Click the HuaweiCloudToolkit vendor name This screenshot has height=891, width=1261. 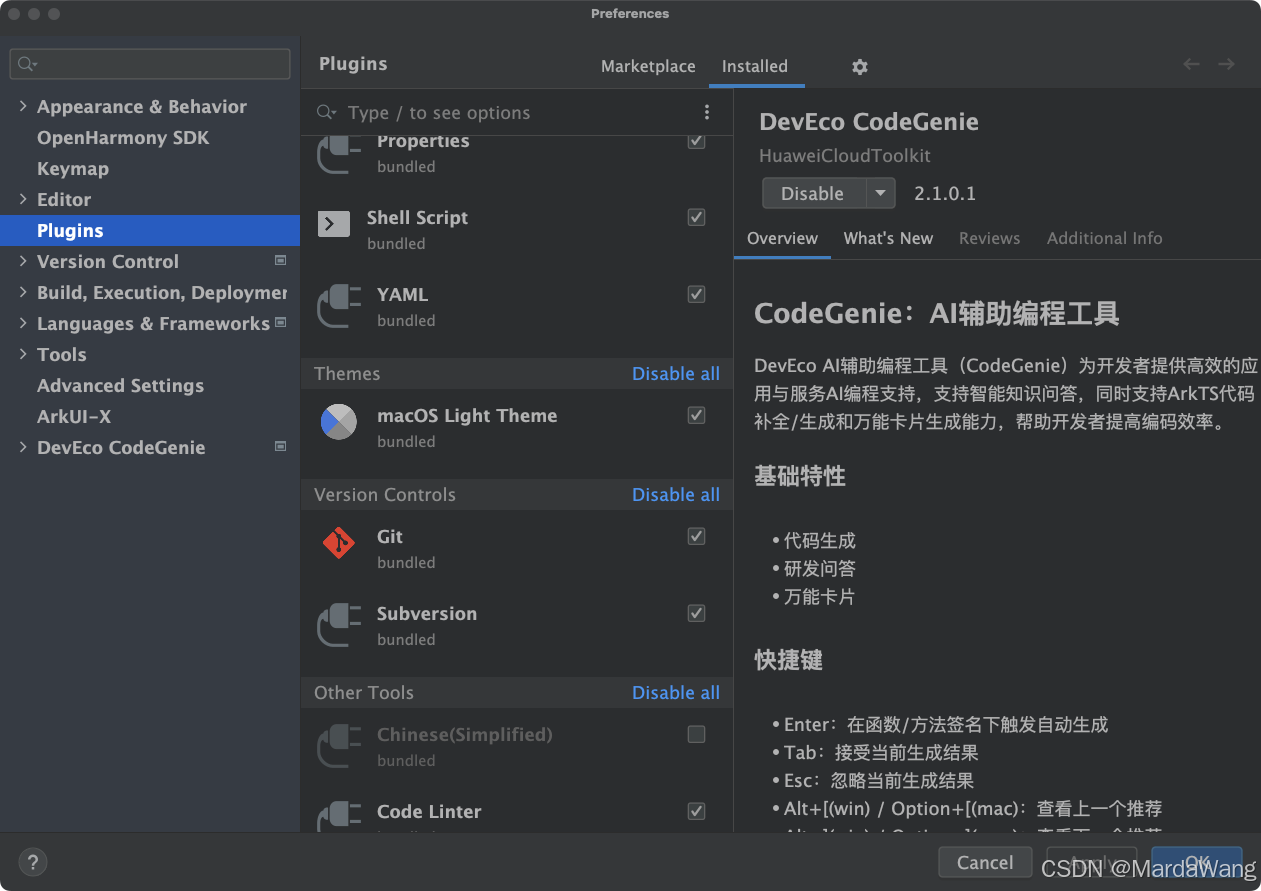point(845,156)
